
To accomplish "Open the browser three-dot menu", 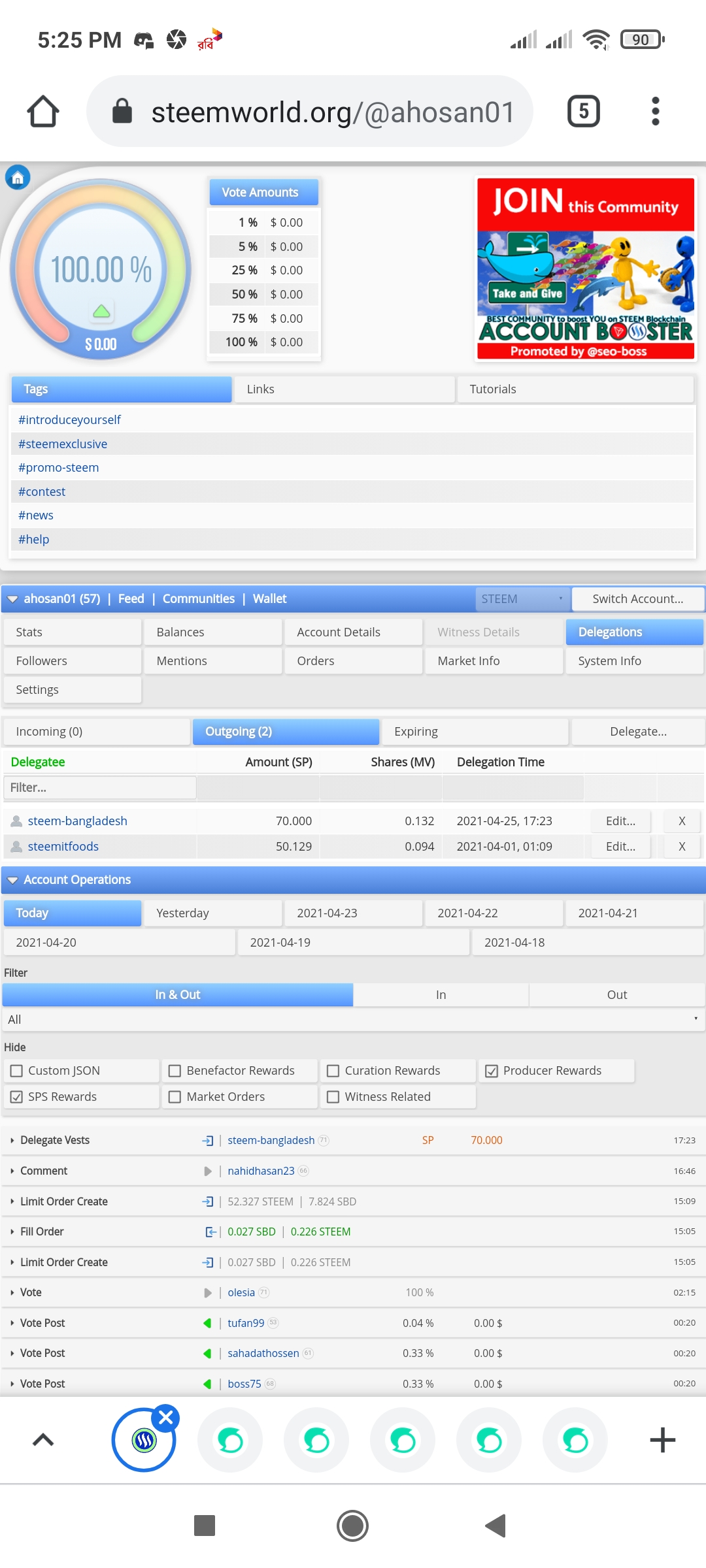I will (656, 111).
